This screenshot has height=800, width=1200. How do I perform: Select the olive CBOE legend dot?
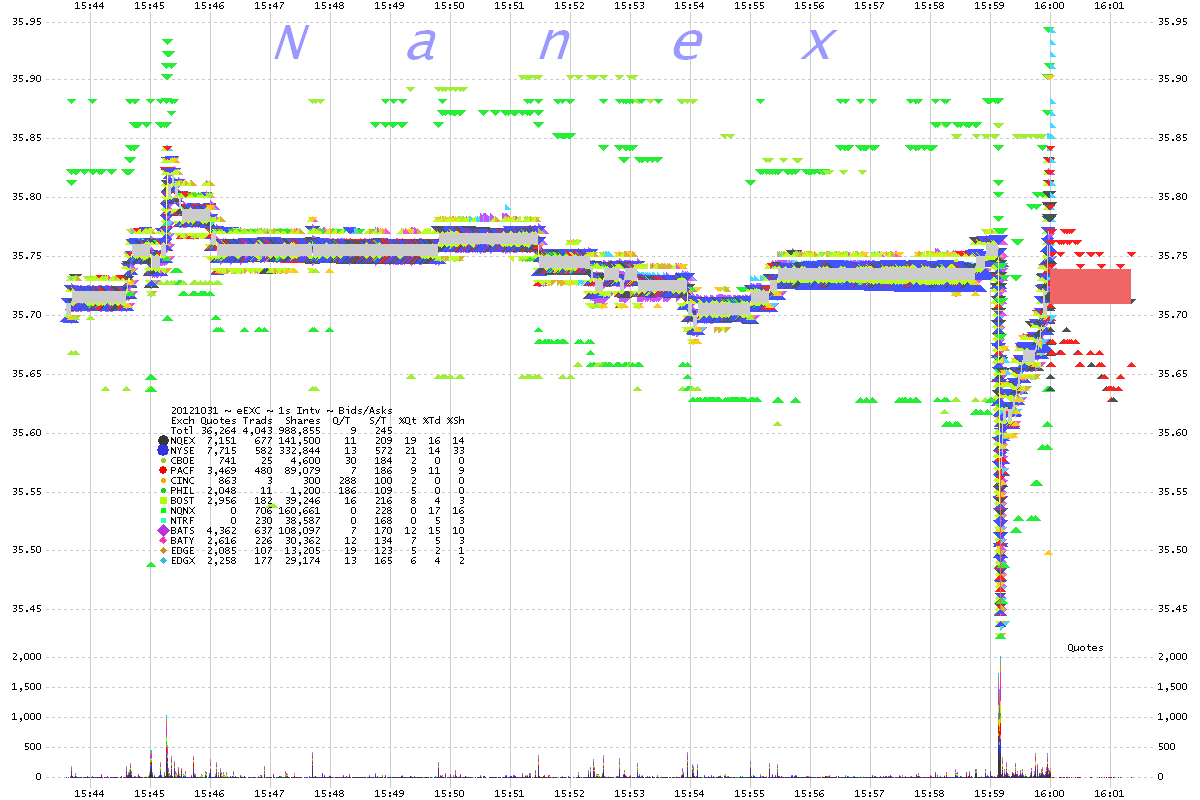pos(163,460)
